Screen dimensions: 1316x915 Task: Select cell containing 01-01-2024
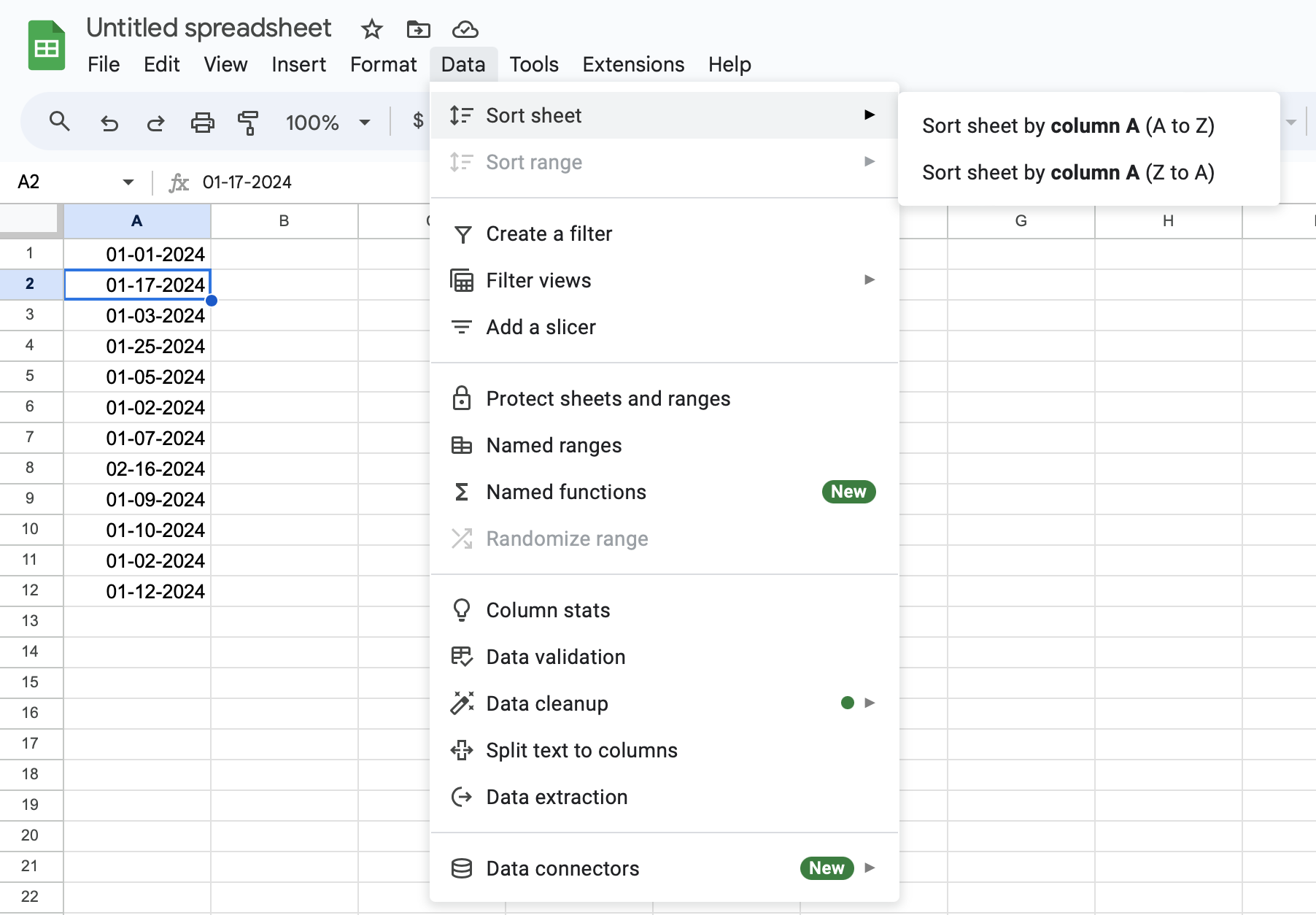[137, 254]
